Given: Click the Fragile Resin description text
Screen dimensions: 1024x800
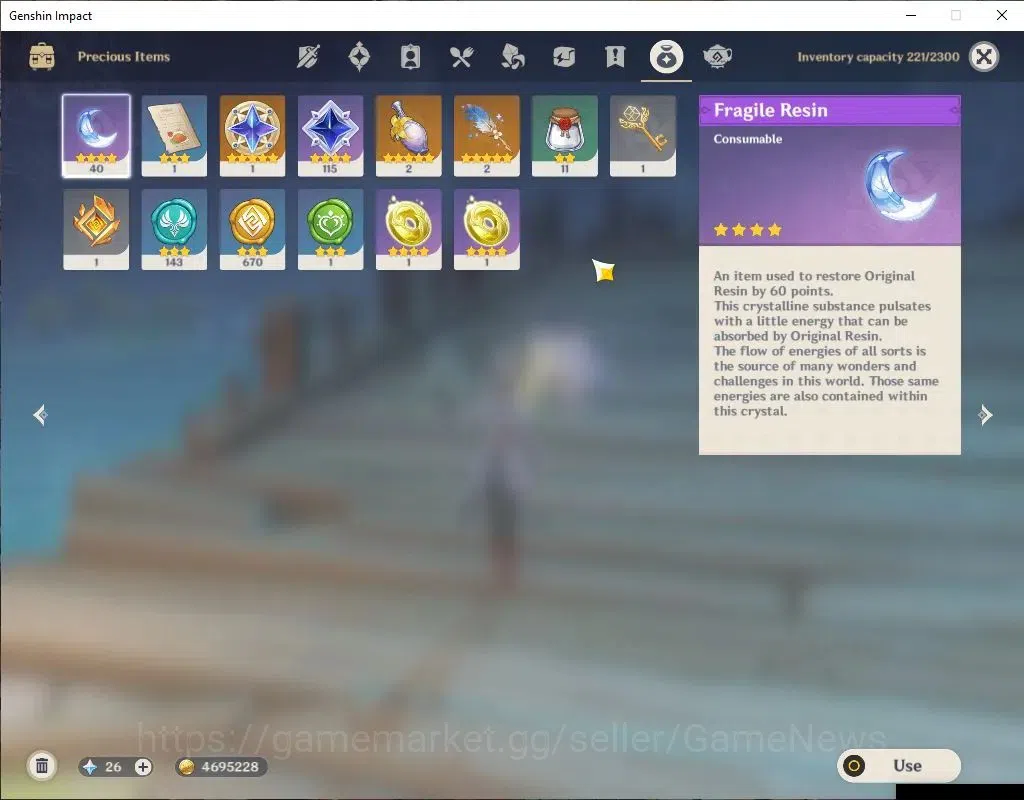Looking at the screenshot, I should point(826,344).
